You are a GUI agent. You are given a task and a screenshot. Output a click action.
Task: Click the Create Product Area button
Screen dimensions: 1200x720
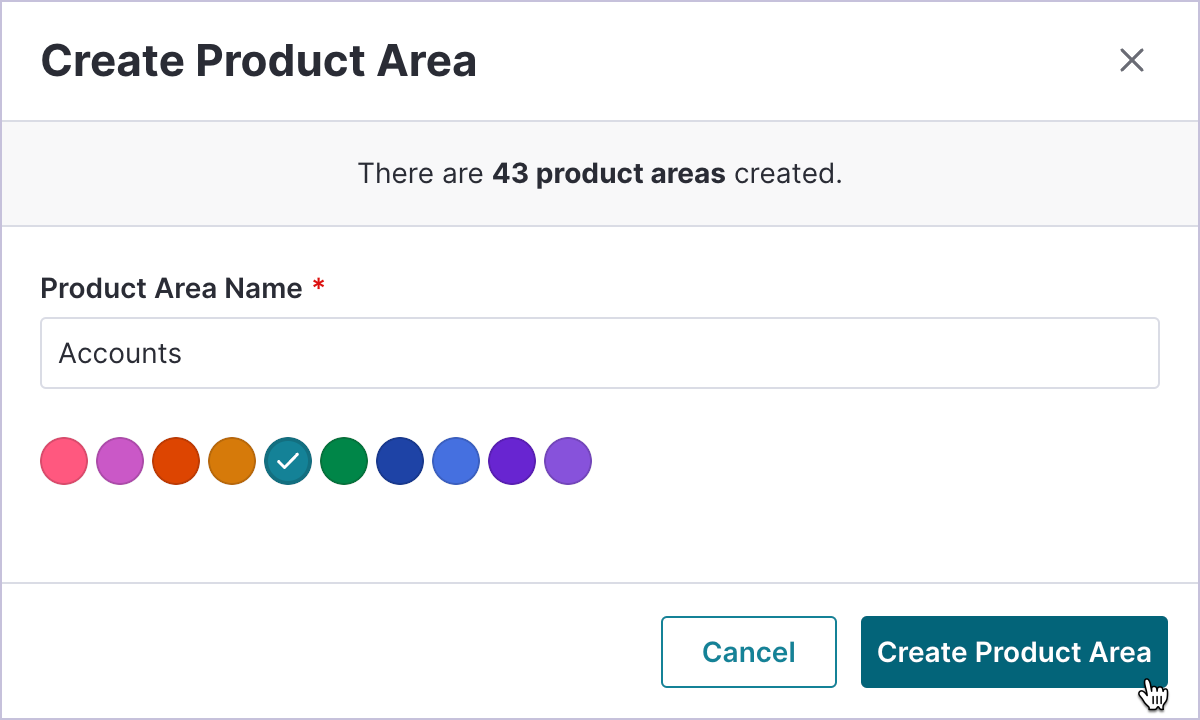(1013, 652)
